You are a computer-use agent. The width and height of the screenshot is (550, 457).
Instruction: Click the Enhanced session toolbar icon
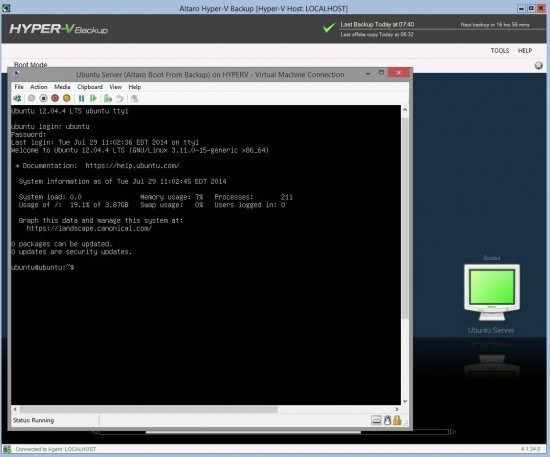coord(134,99)
